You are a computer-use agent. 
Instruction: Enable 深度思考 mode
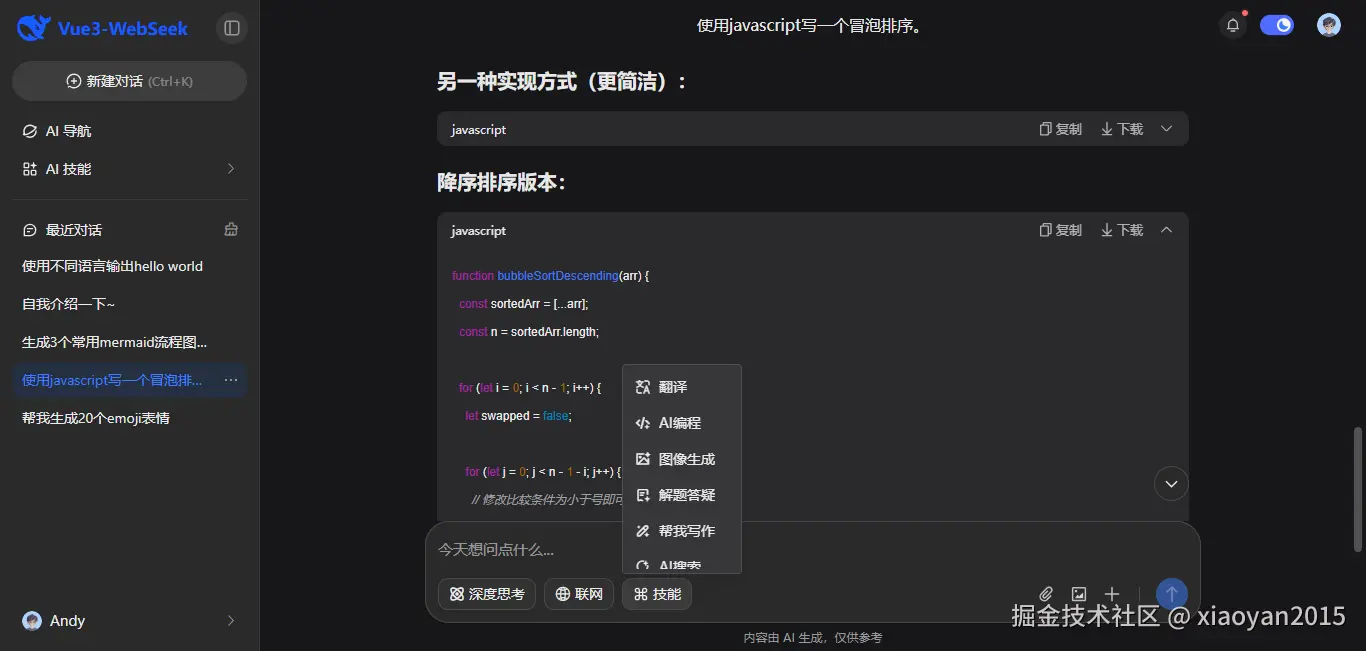486,593
